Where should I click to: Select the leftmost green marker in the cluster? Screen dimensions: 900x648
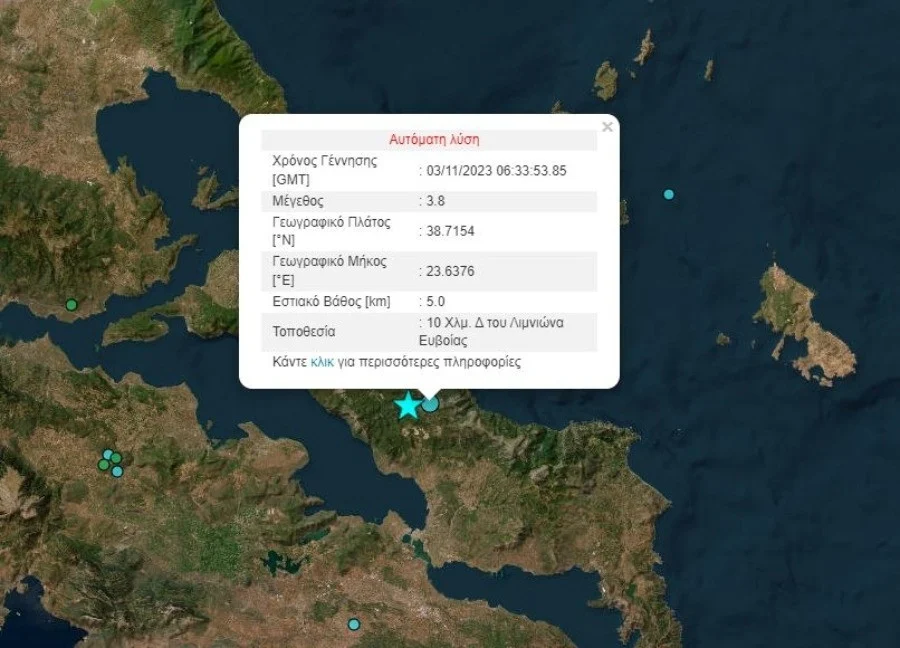pos(103,464)
